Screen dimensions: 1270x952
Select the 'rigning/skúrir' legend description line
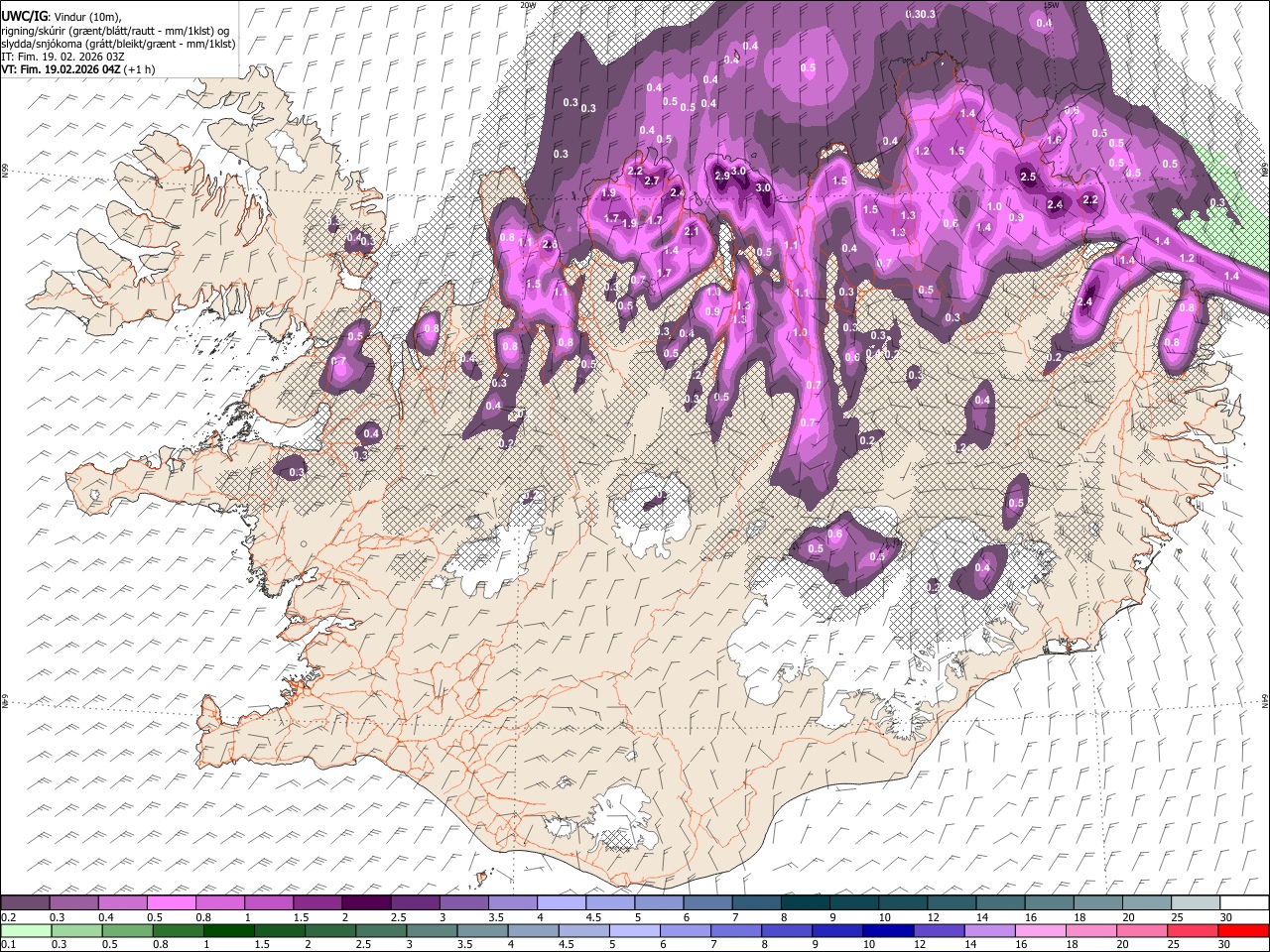coord(115,30)
